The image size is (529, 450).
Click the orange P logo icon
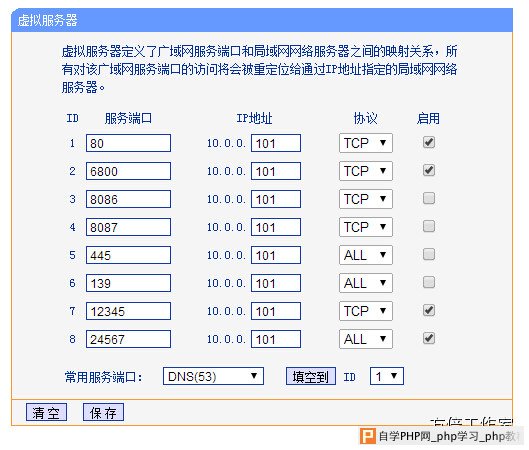pyautogui.click(x=368, y=436)
